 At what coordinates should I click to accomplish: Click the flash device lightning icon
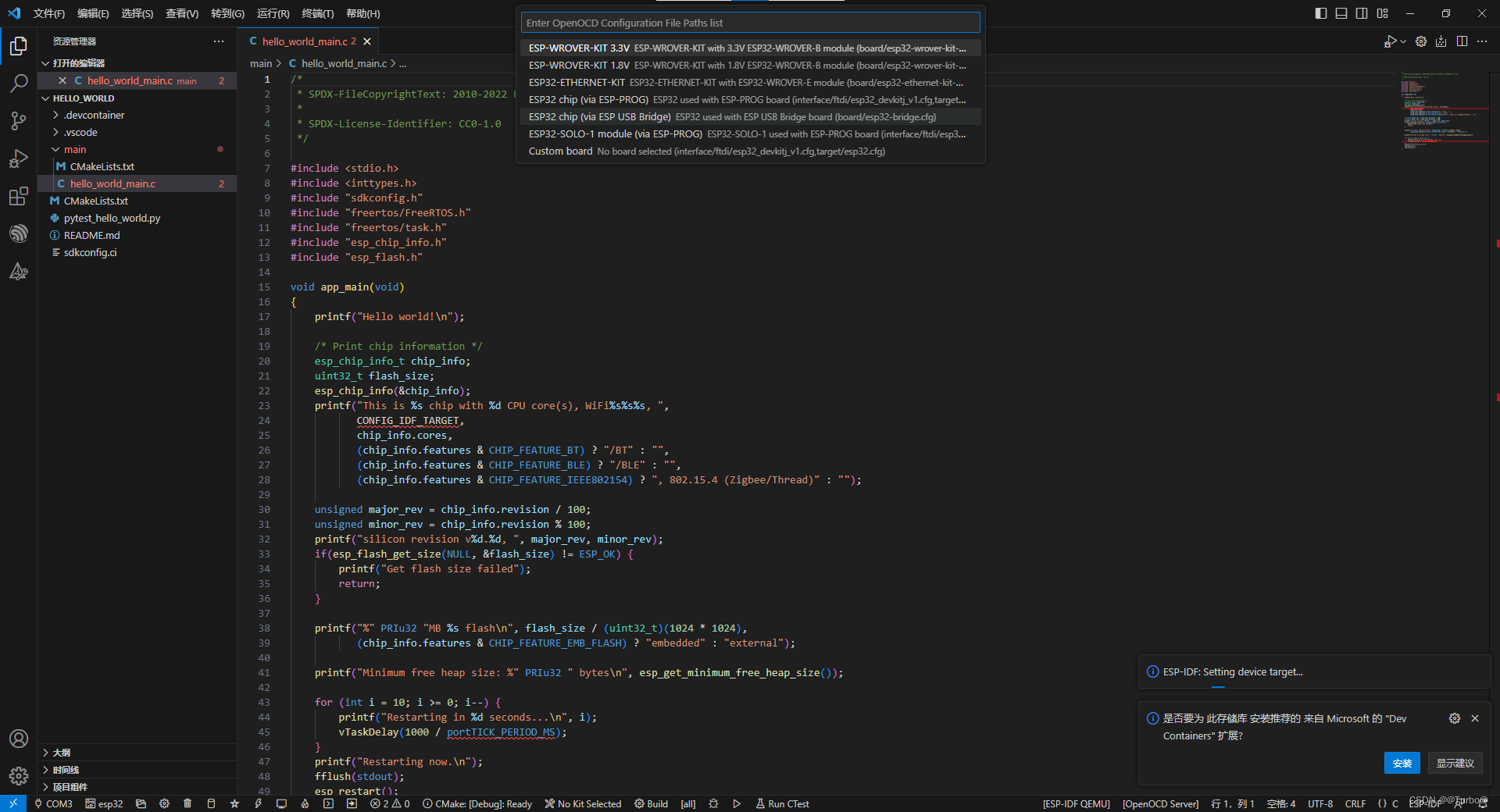(x=258, y=803)
